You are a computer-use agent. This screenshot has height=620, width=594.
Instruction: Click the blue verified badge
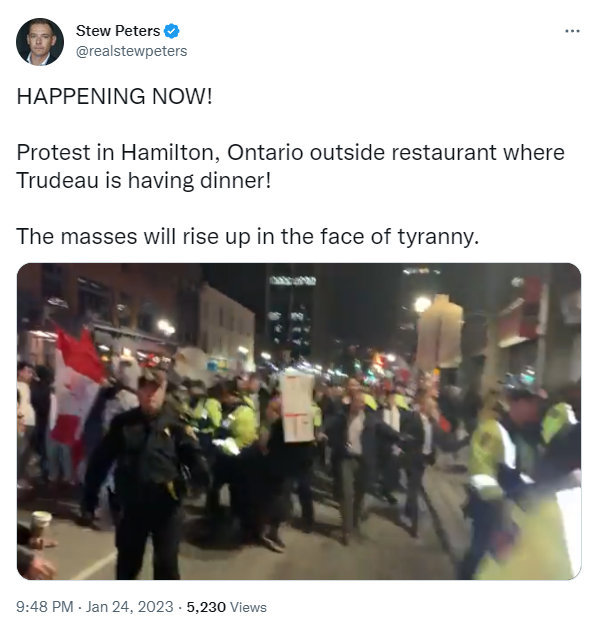pyautogui.click(x=172, y=31)
